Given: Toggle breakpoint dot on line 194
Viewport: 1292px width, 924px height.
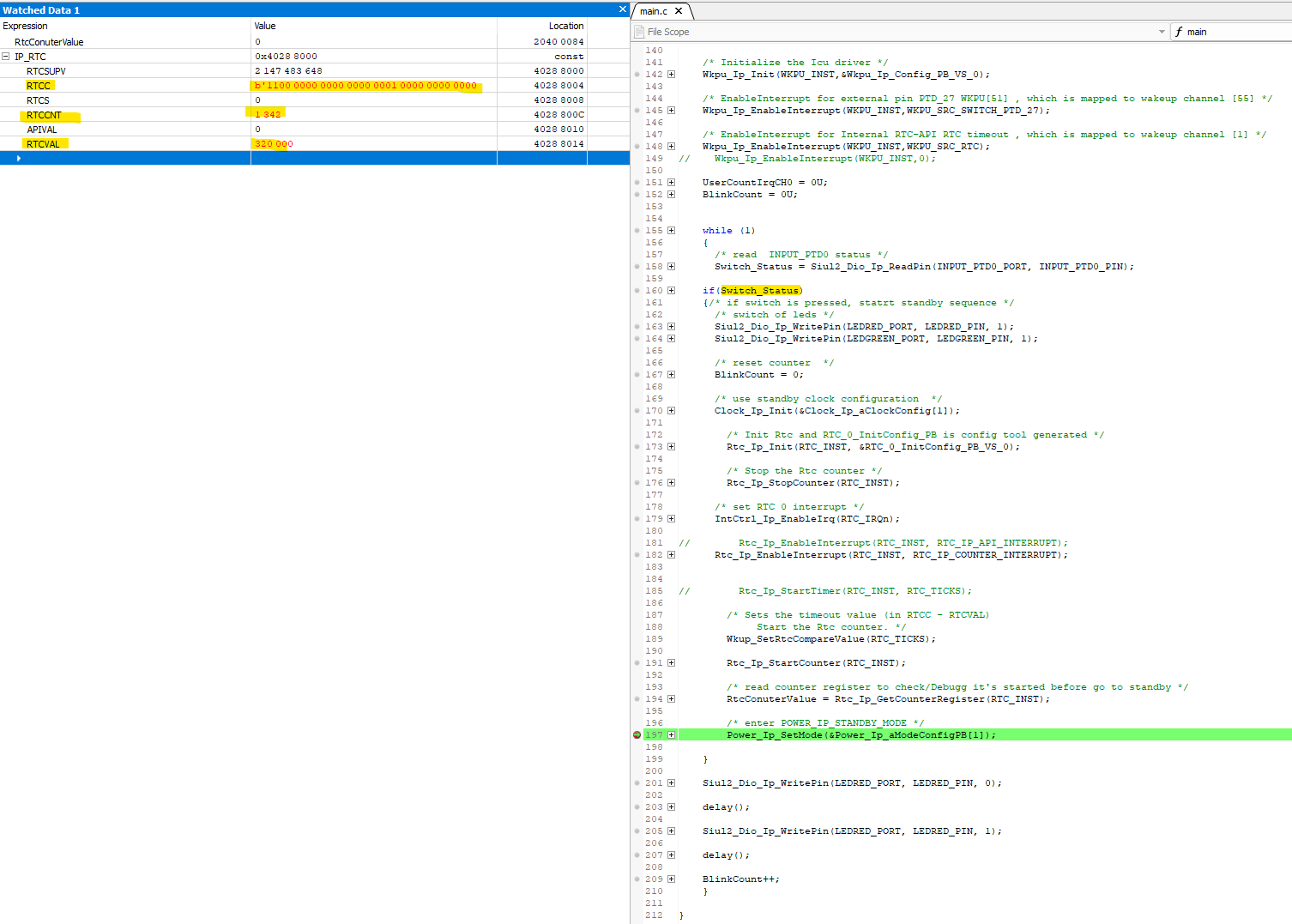Looking at the screenshot, I should [x=637, y=699].
